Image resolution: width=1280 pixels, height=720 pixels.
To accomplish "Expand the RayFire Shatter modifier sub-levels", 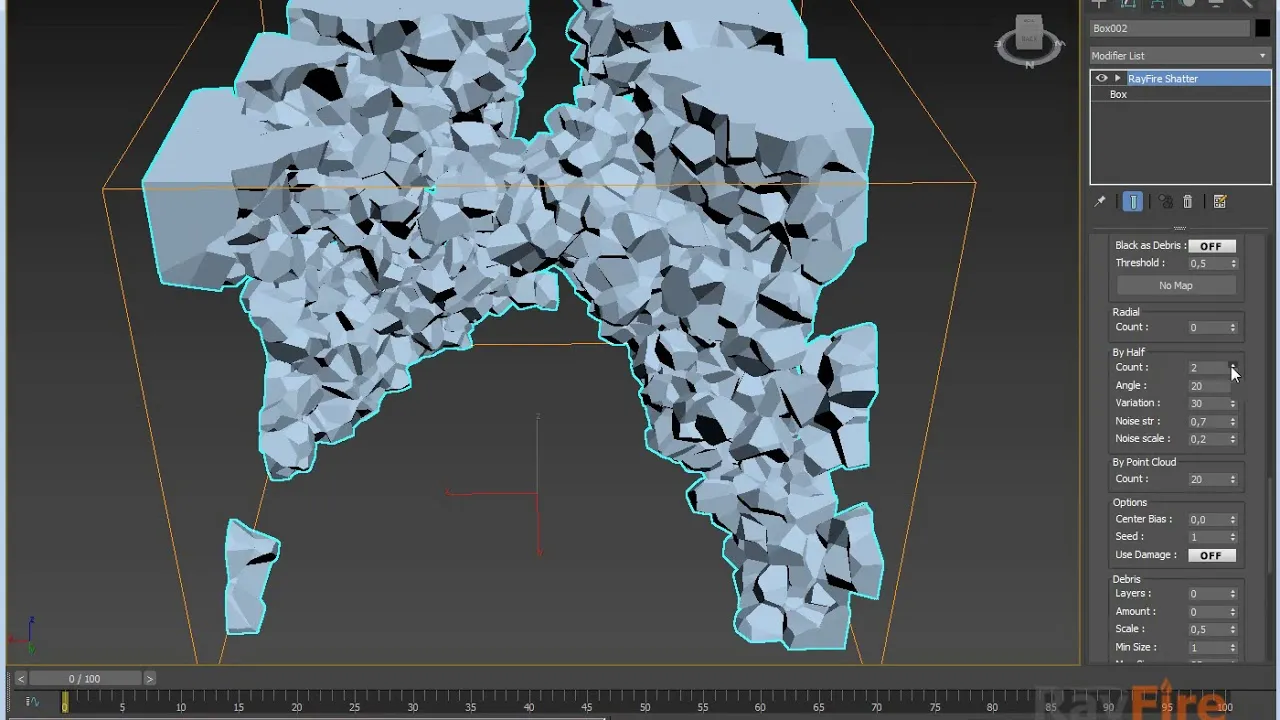I will pos(1117,79).
